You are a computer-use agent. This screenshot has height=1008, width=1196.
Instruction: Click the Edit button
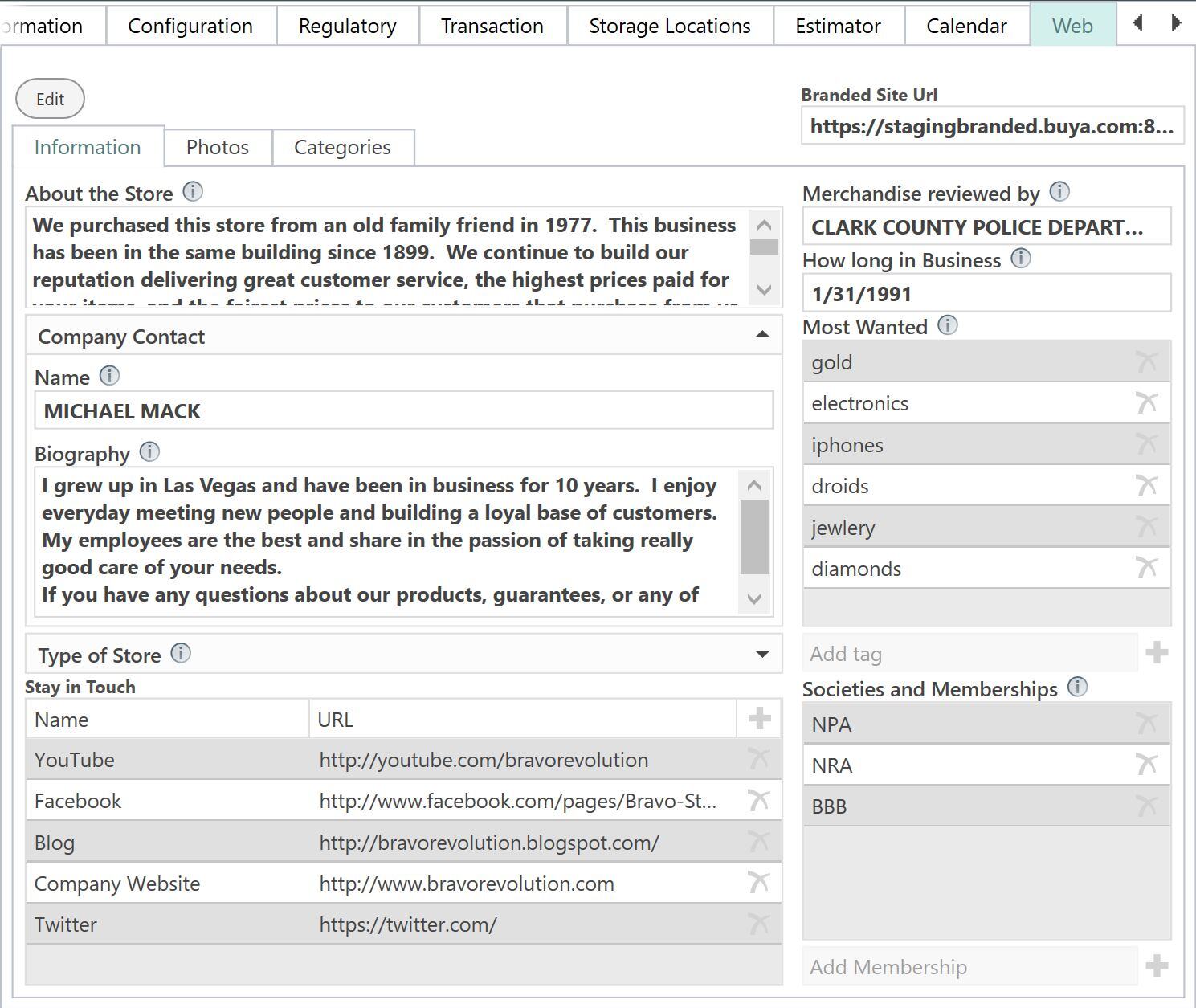(50, 99)
